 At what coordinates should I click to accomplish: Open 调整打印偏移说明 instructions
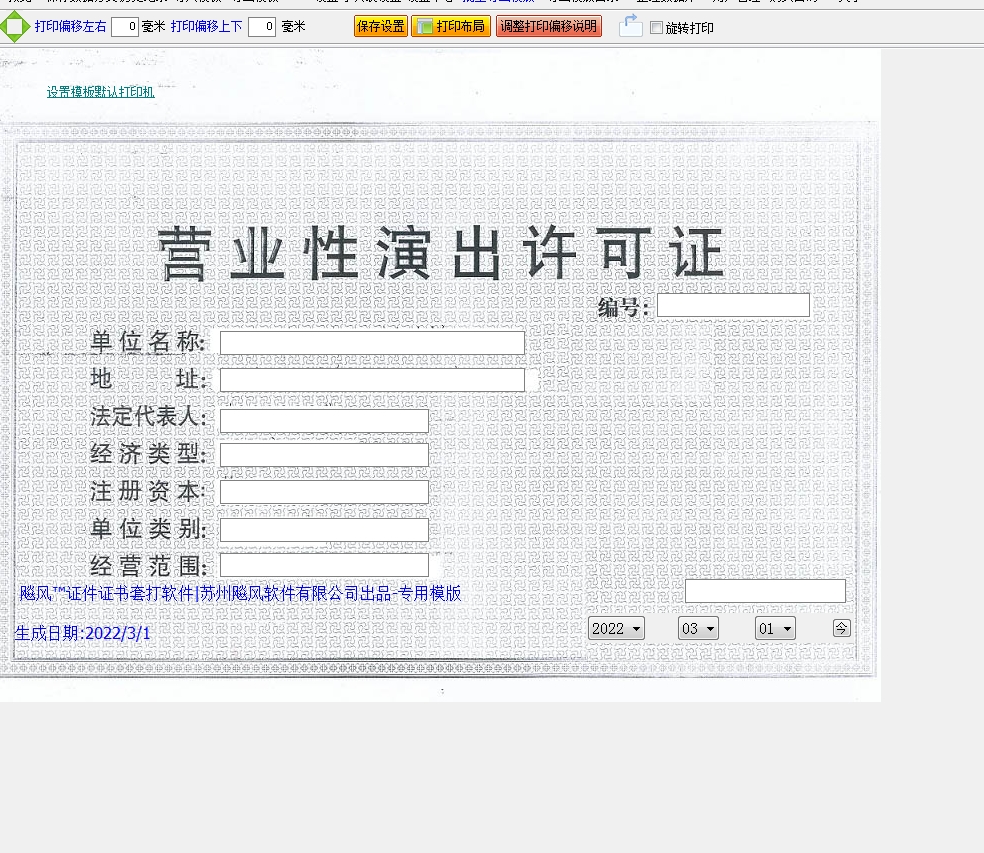[548, 27]
